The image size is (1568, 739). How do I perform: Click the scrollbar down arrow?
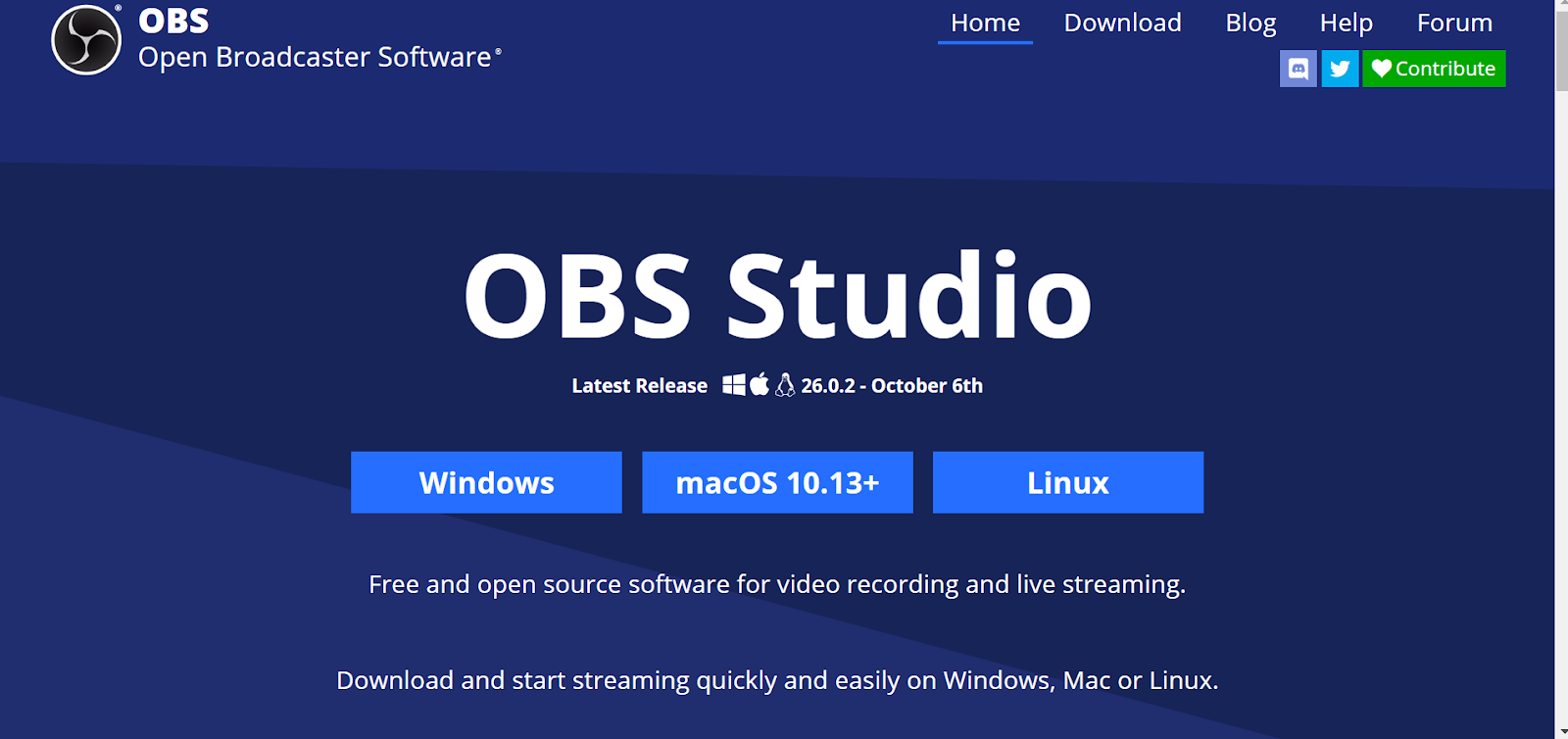tap(1561, 732)
